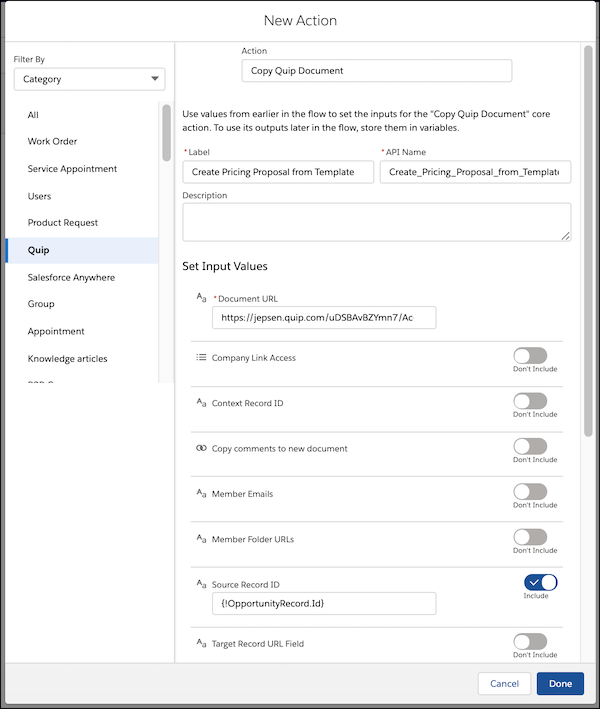Choose the Service Appointment category
This screenshot has width=600, height=709.
pyautogui.click(x=82, y=169)
